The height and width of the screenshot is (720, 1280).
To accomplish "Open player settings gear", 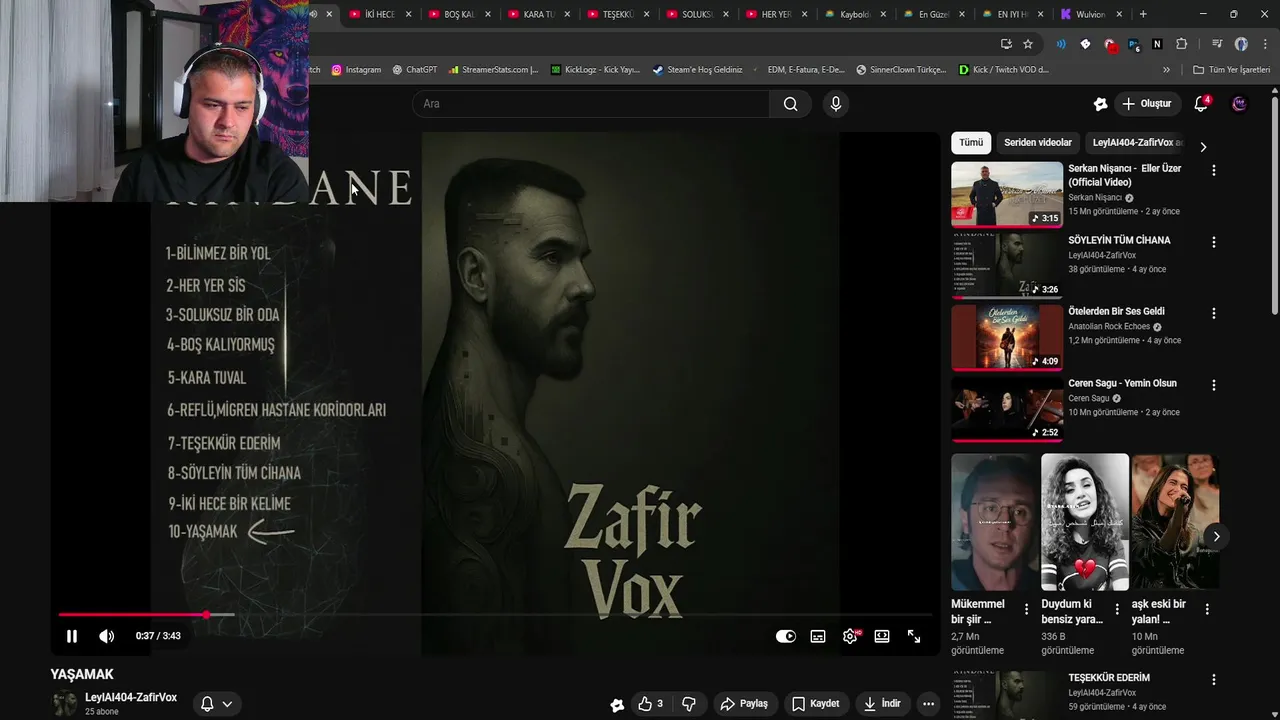I will (850, 636).
